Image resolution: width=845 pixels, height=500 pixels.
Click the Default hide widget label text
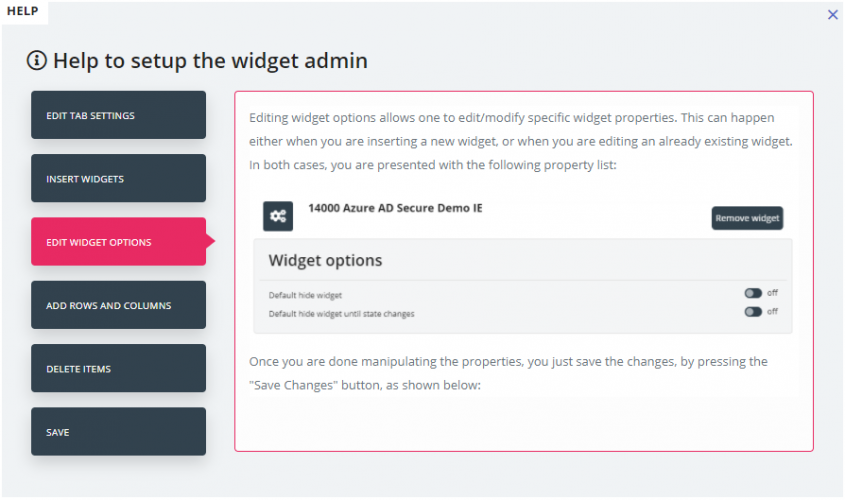(305, 295)
